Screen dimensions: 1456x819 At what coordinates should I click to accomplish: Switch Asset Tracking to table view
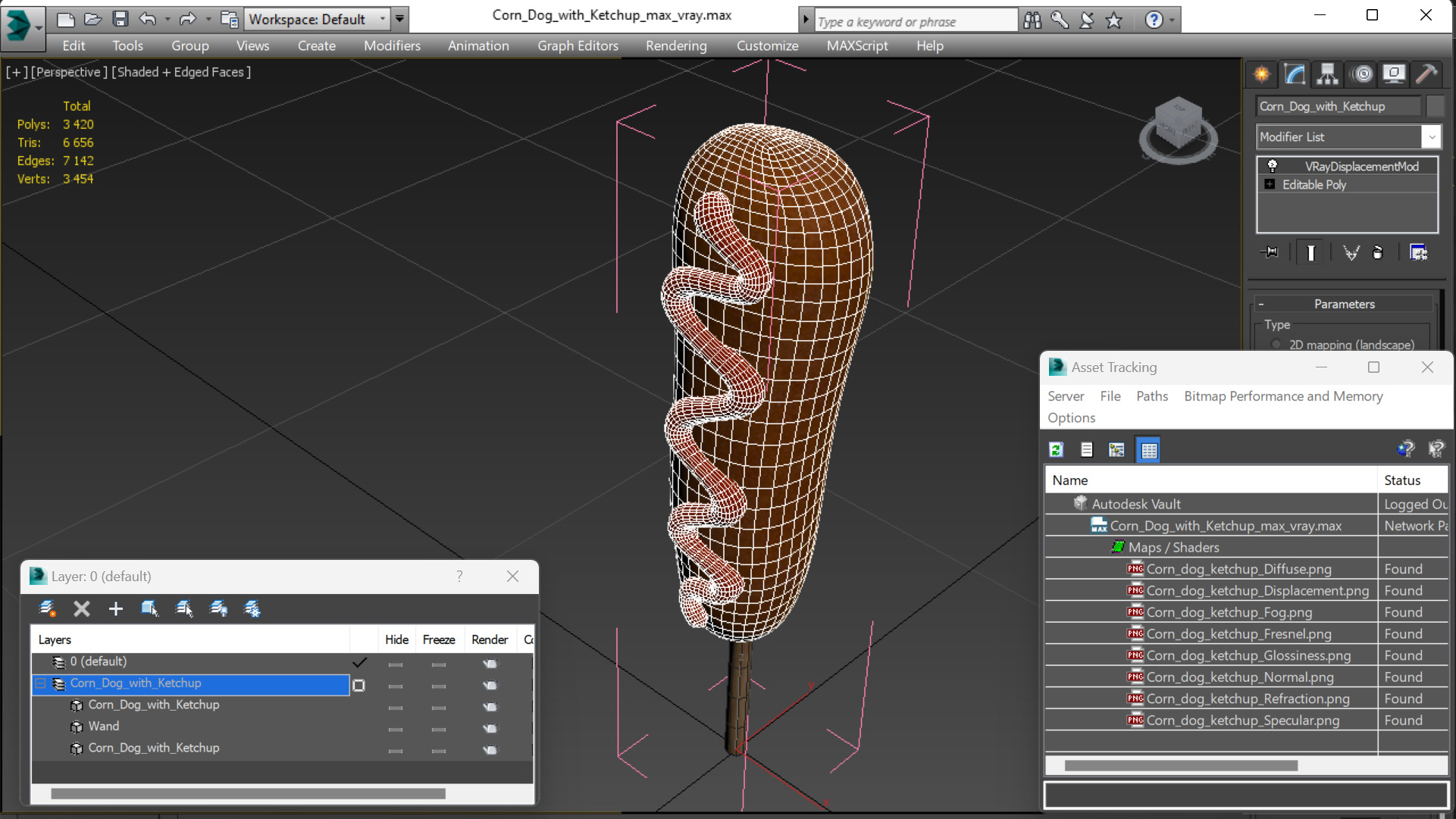1148,450
